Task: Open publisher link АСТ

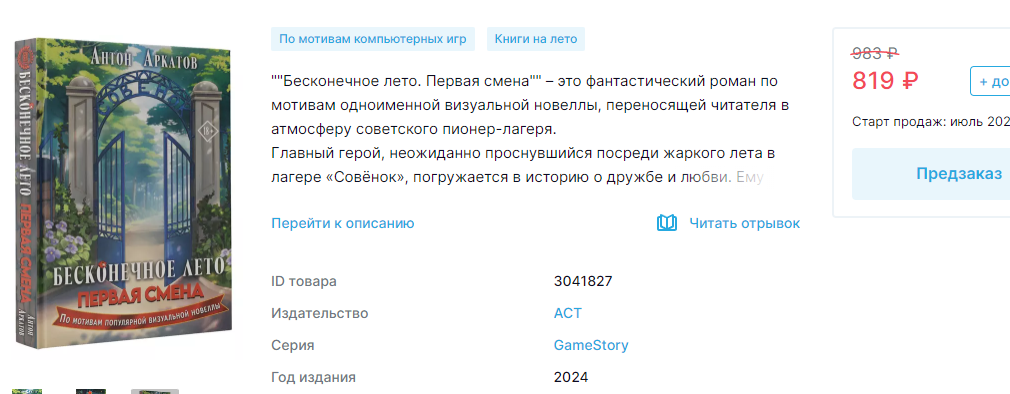Action: 567,314
